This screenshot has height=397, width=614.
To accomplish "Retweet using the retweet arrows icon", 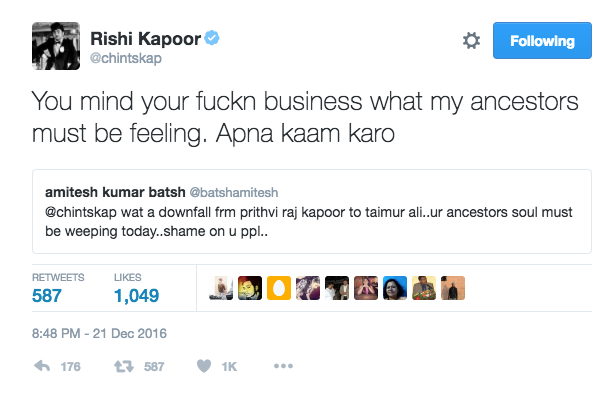I will pos(124,366).
